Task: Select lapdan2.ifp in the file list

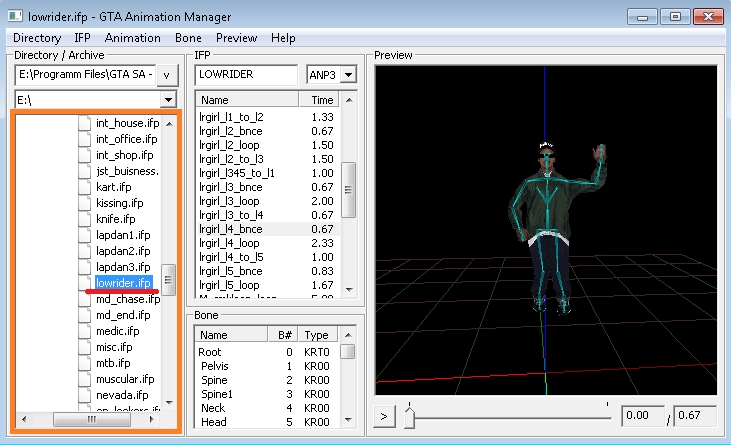Action: [x=123, y=251]
